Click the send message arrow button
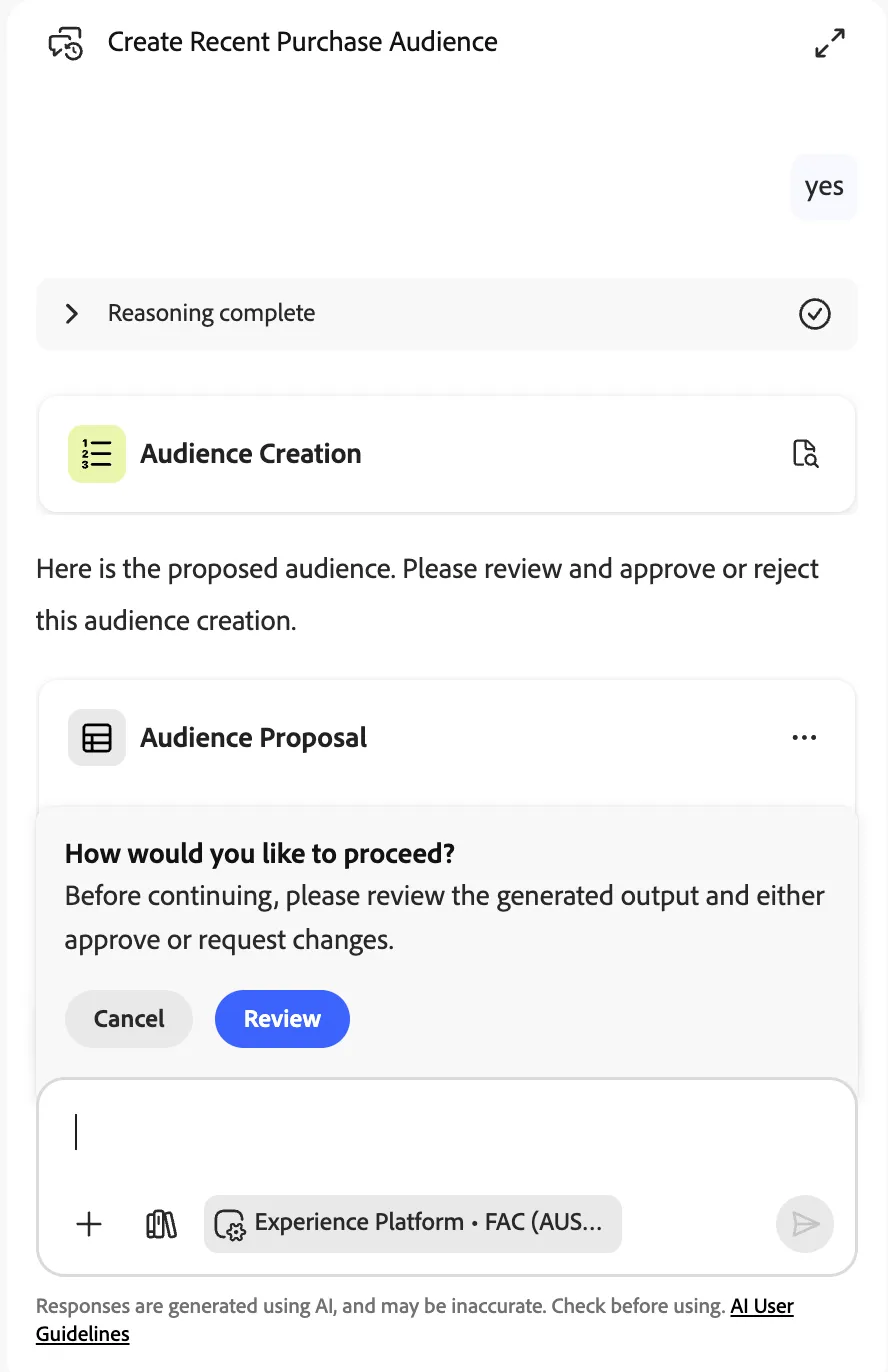This screenshot has height=1372, width=888. pos(805,1224)
